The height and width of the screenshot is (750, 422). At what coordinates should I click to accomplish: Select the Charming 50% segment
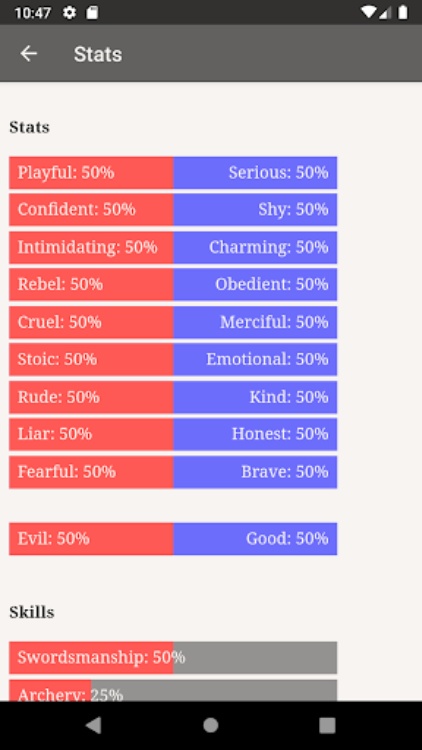[x=255, y=247]
